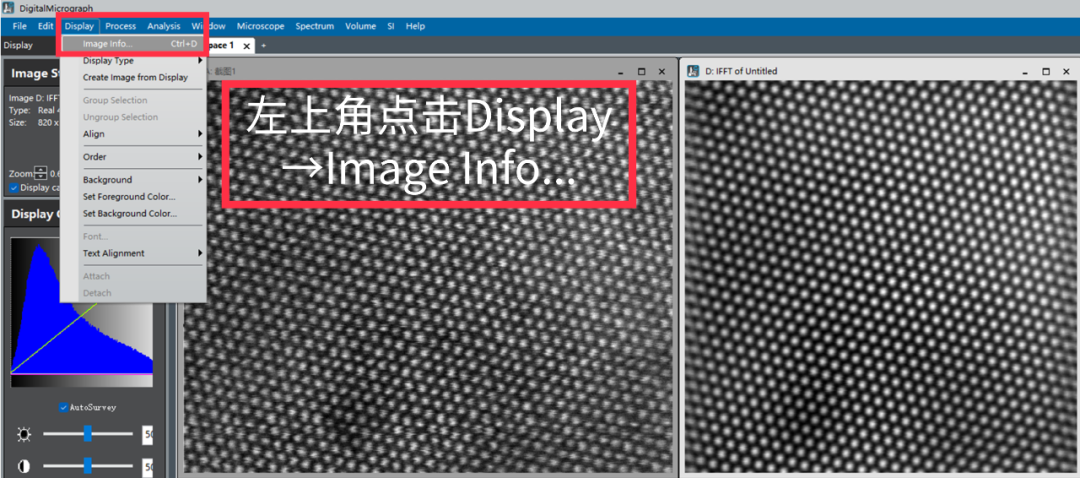Image resolution: width=1080 pixels, height=478 pixels.
Task: Click the window icon of IFFT of Untitled
Action: (694, 71)
